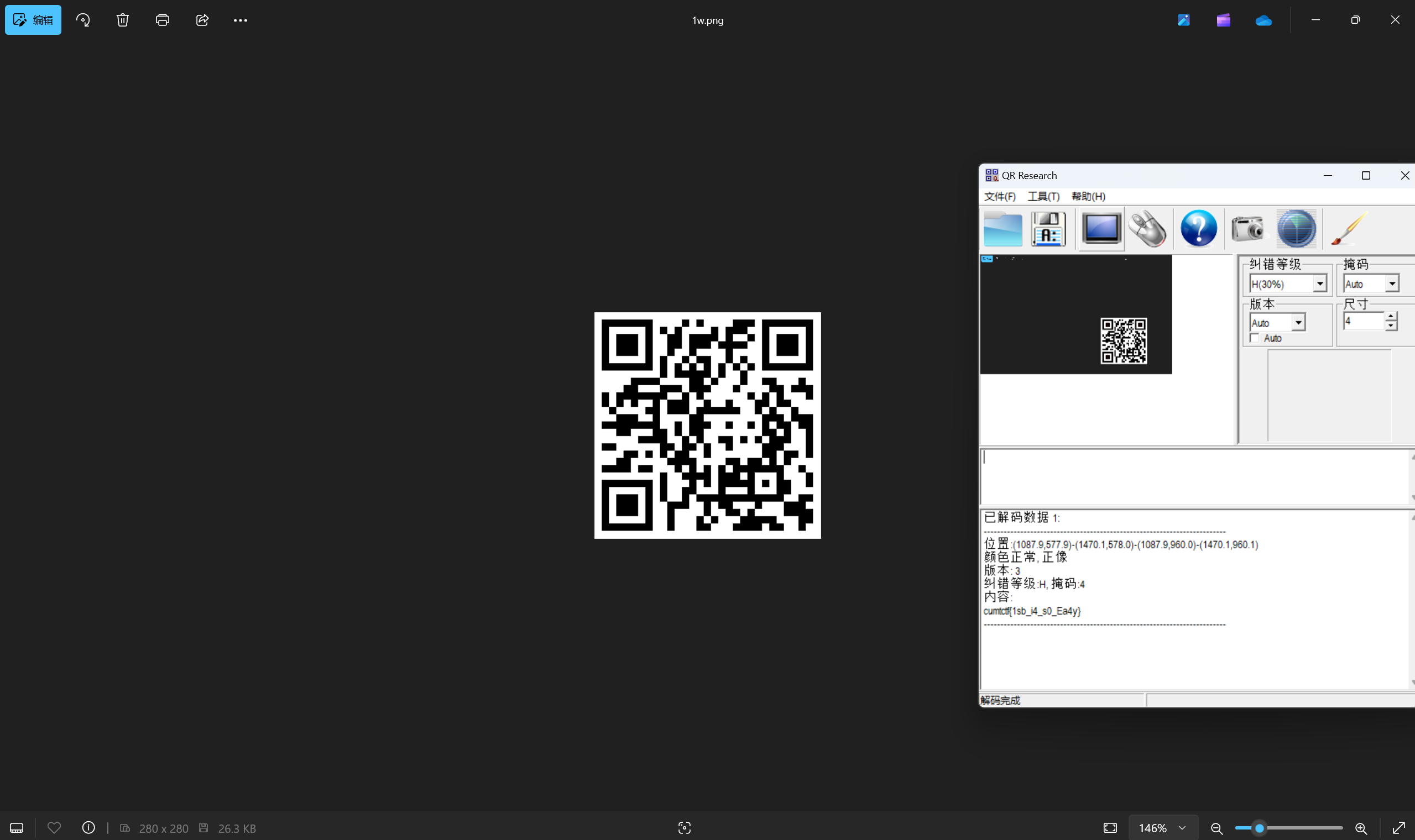This screenshot has width=1415, height=840.
Task: Toggle the filmstrip icon at bottom left
Action: tap(17, 827)
